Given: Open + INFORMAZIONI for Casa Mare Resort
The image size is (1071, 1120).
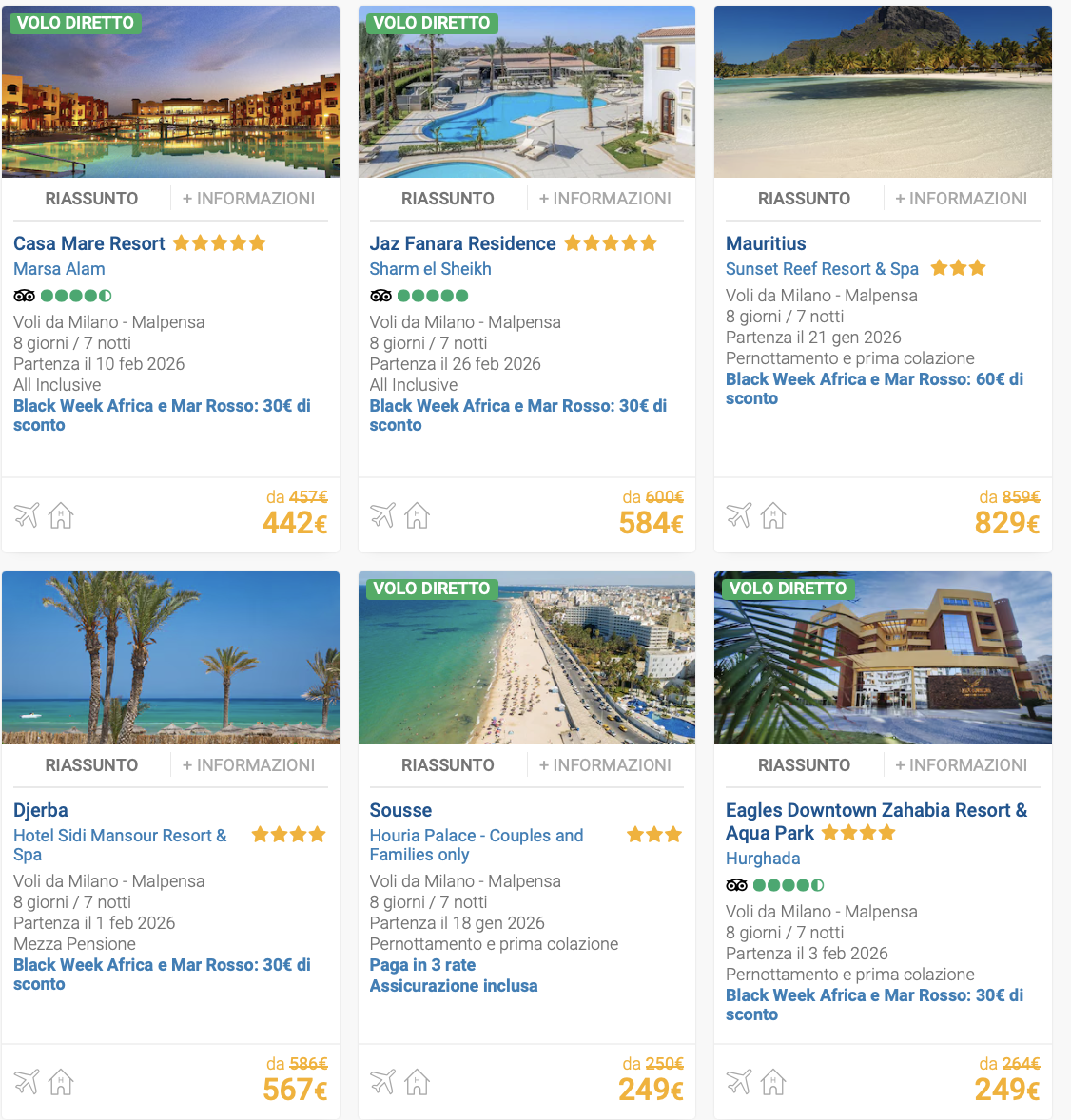Looking at the screenshot, I should coord(248,198).
